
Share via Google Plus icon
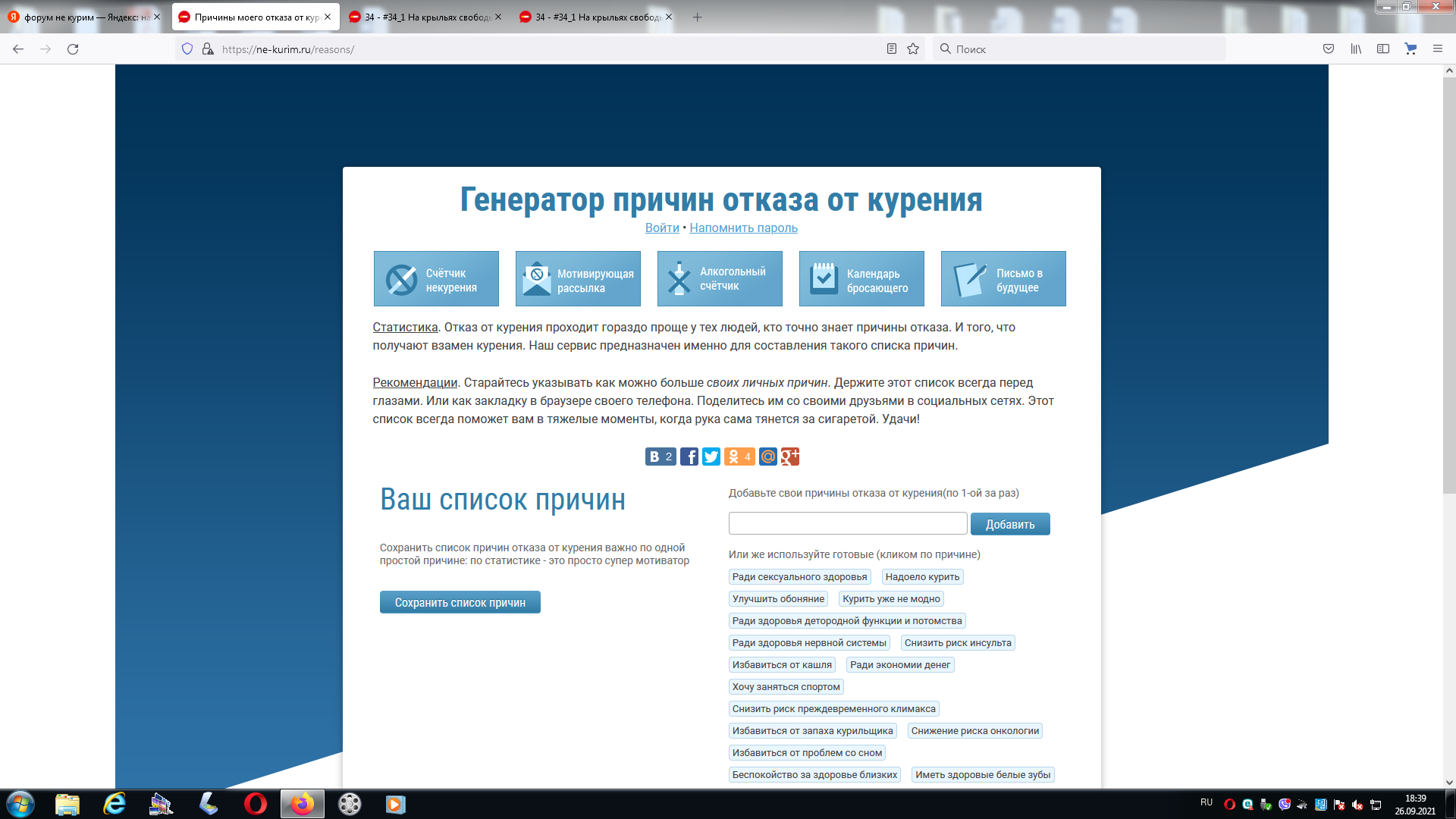(x=790, y=457)
